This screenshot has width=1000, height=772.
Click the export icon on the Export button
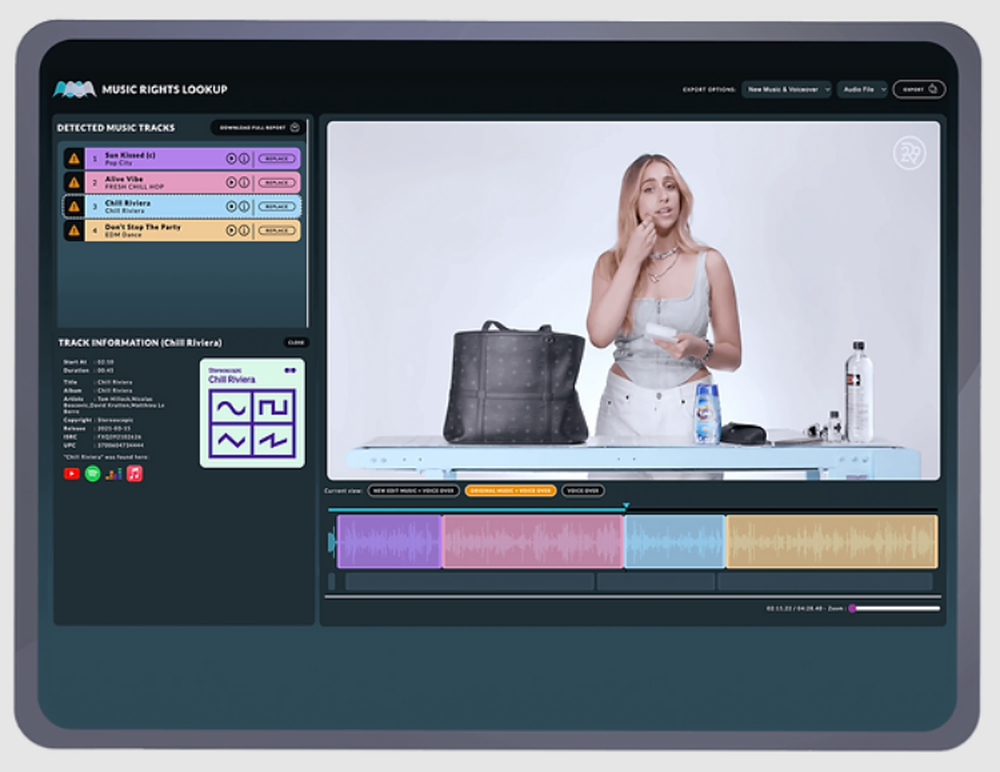coord(932,89)
